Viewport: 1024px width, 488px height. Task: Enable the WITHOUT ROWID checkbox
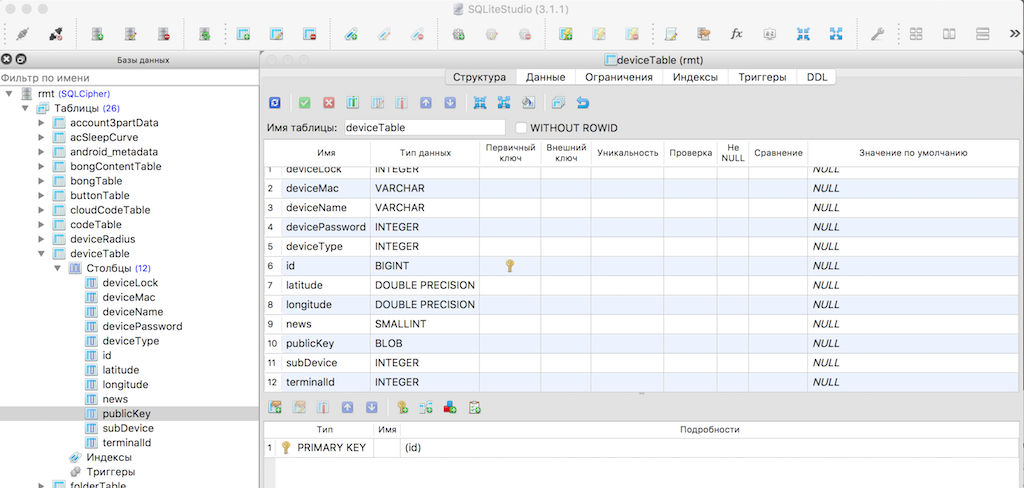521,128
